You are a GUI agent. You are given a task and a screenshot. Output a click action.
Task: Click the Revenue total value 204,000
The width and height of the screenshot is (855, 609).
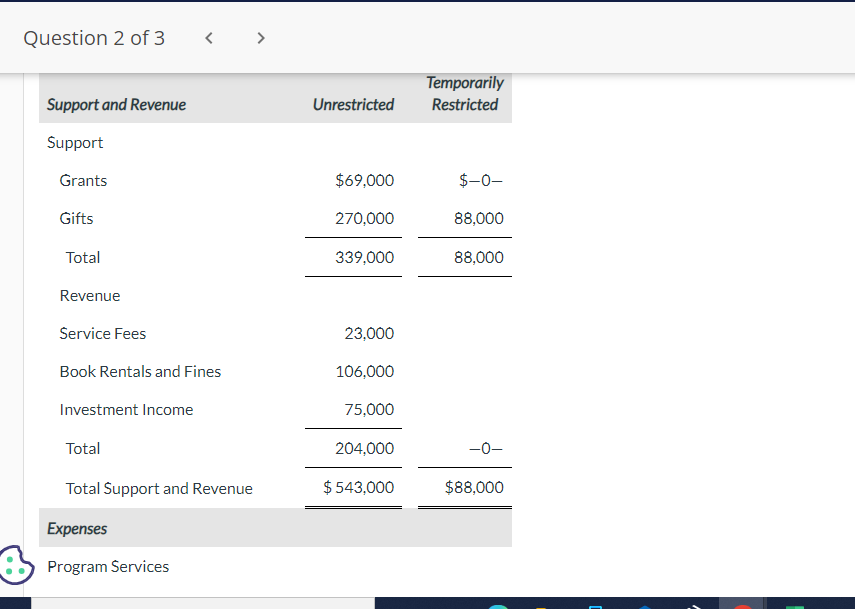click(364, 449)
